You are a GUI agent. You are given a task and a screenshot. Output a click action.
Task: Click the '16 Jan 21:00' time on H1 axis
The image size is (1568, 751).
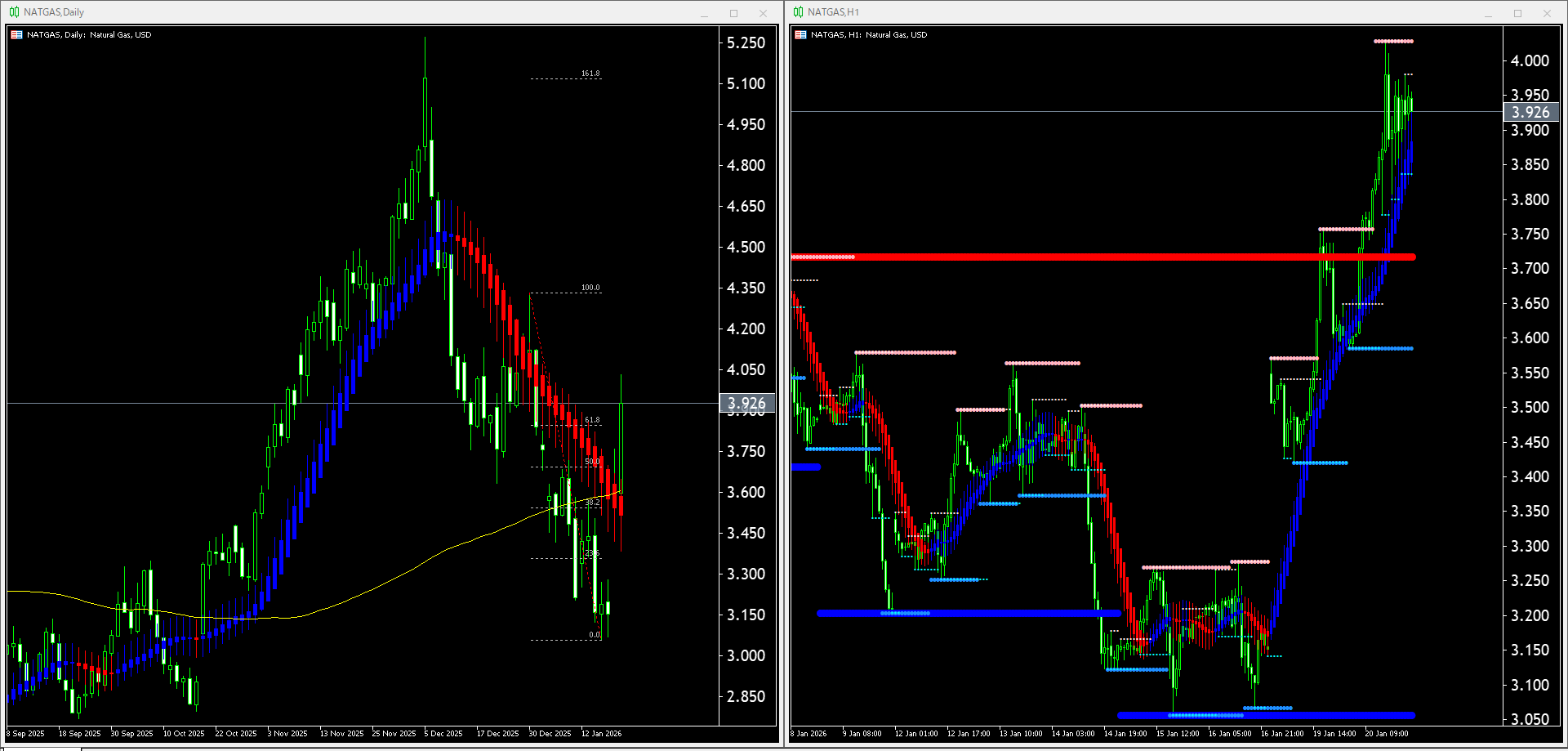coord(1282,734)
